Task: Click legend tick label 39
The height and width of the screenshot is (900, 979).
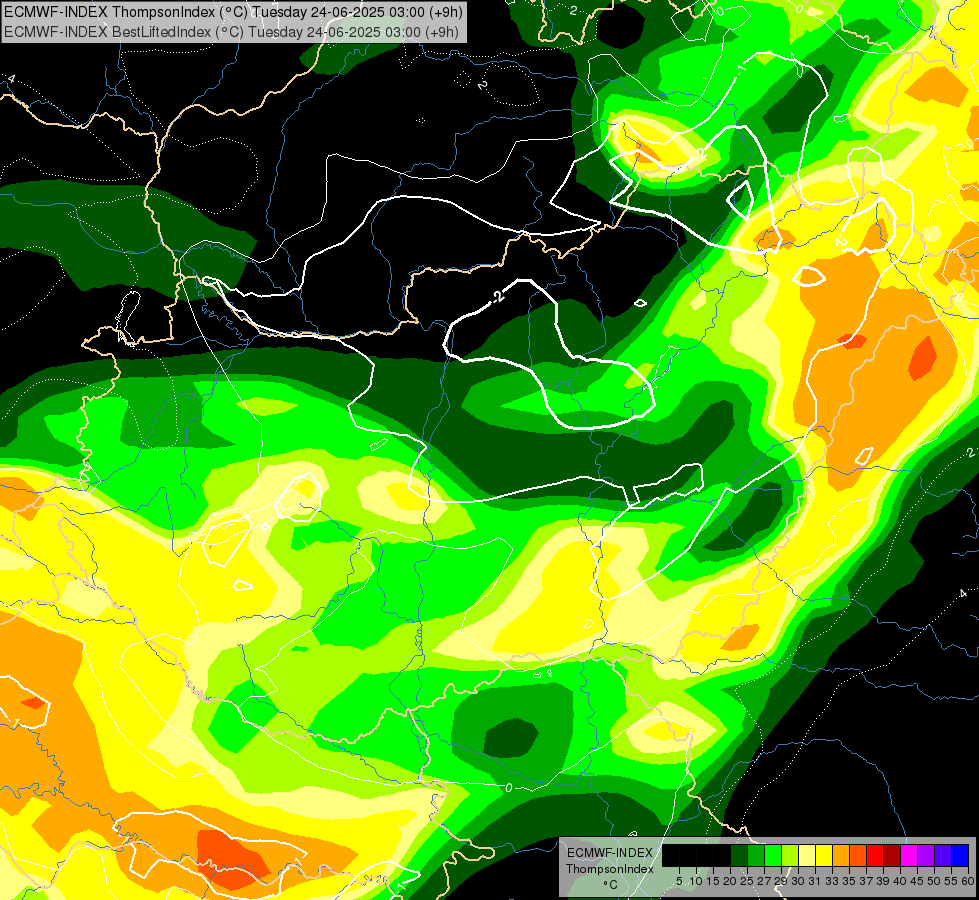Action: tap(883, 881)
